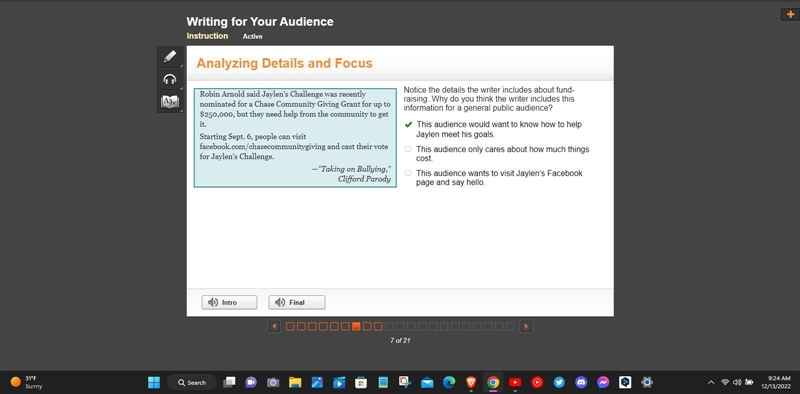Show hidden icons in the system tray
The image size is (800, 394).
click(x=711, y=382)
